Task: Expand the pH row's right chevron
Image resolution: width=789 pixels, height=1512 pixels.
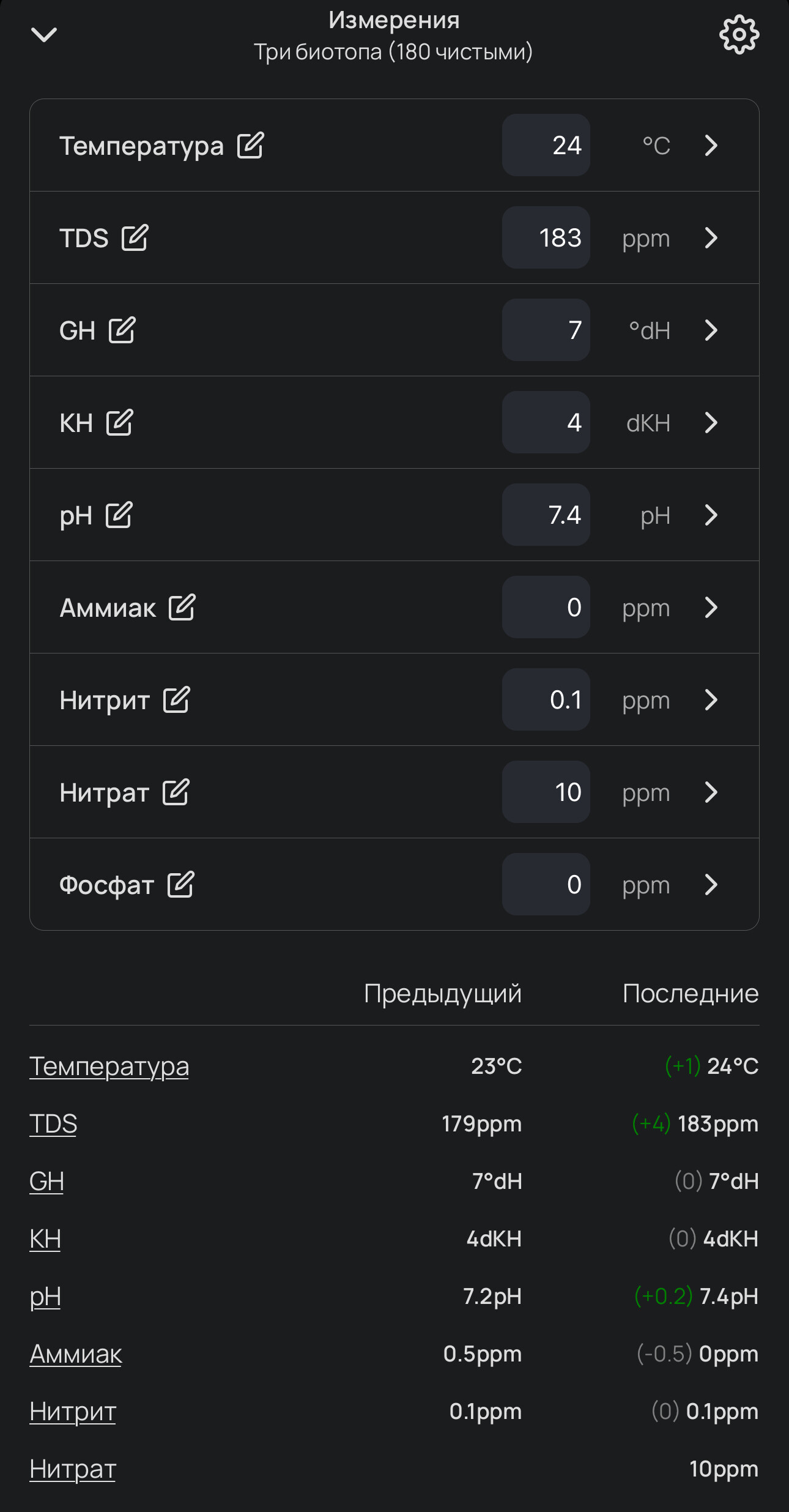Action: click(711, 515)
